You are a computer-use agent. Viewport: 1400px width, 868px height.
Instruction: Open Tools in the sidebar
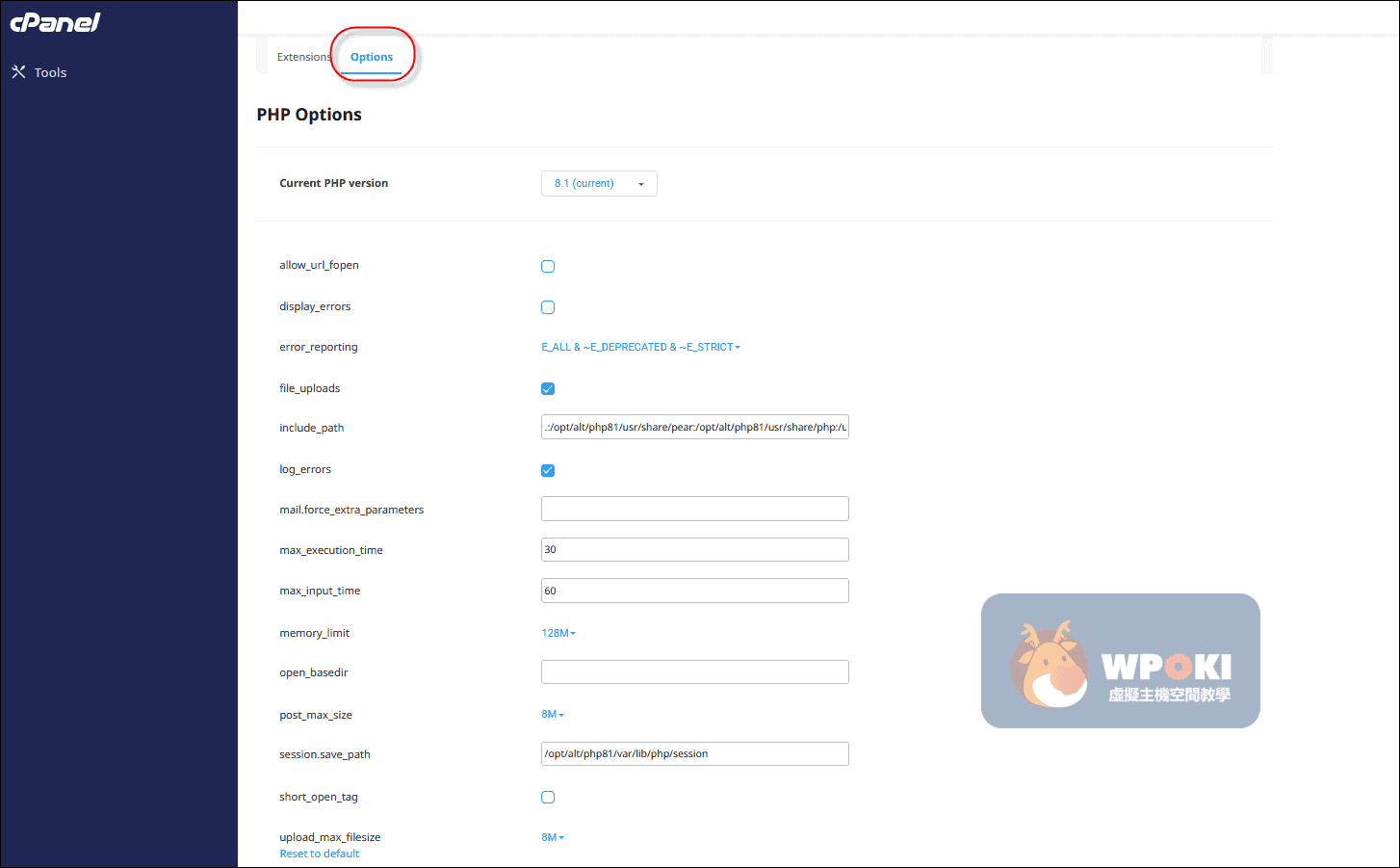[50, 73]
